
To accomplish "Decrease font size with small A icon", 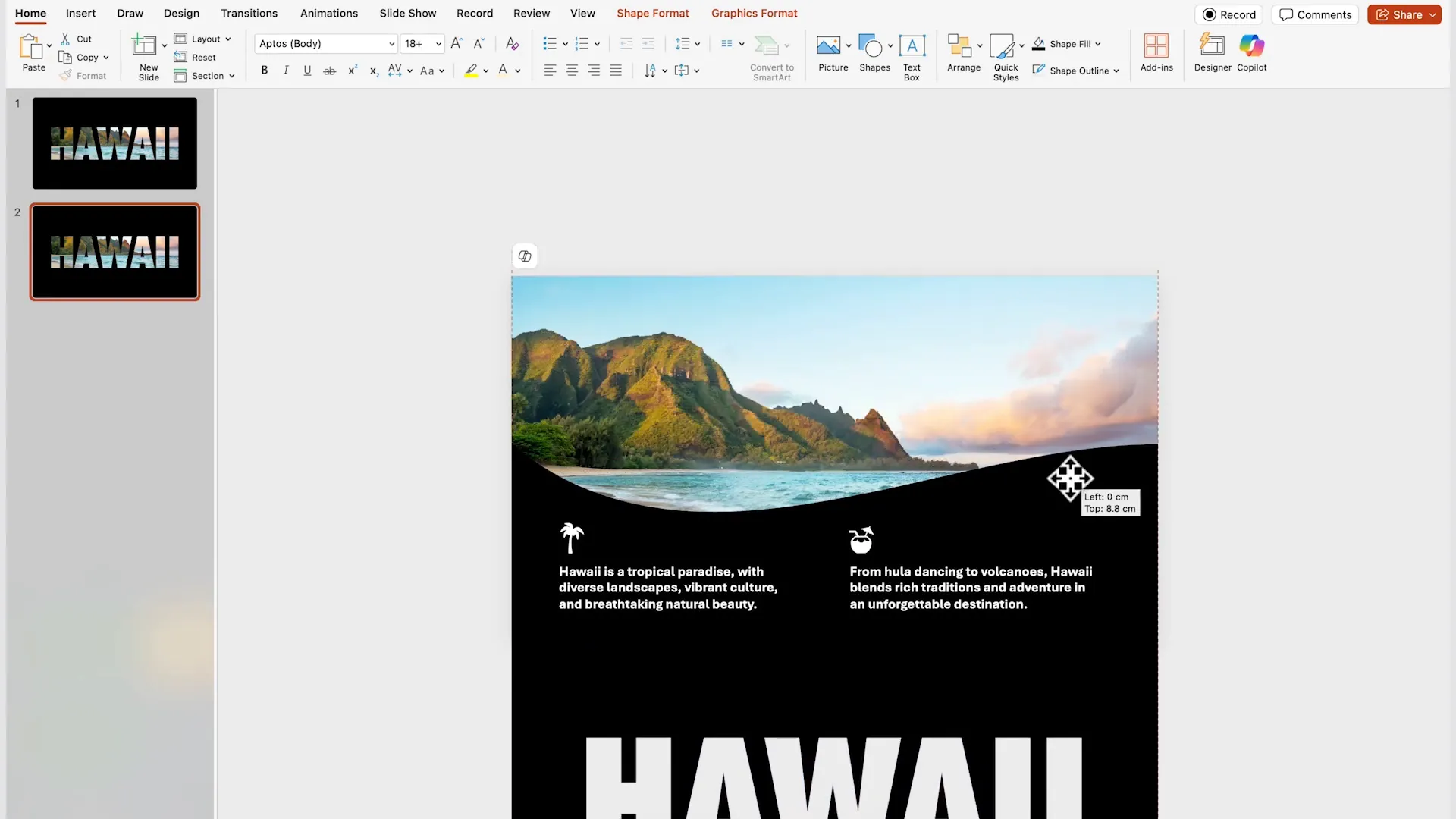I will (x=479, y=44).
